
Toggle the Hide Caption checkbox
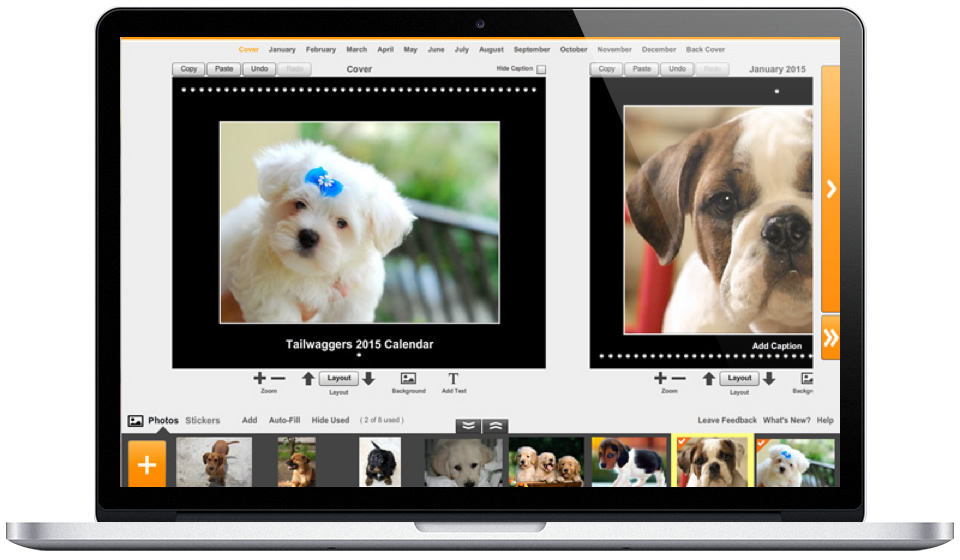[541, 70]
